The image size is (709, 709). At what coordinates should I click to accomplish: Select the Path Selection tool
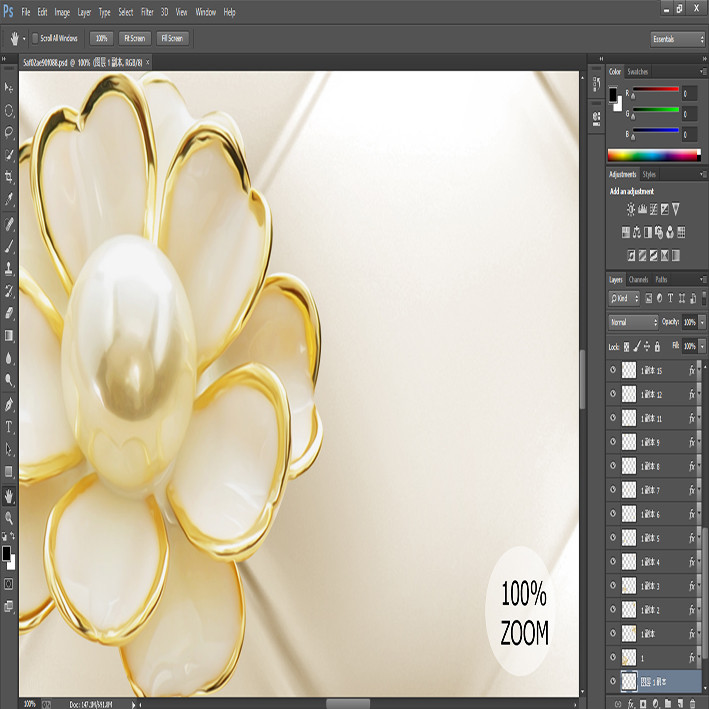[x=9, y=449]
